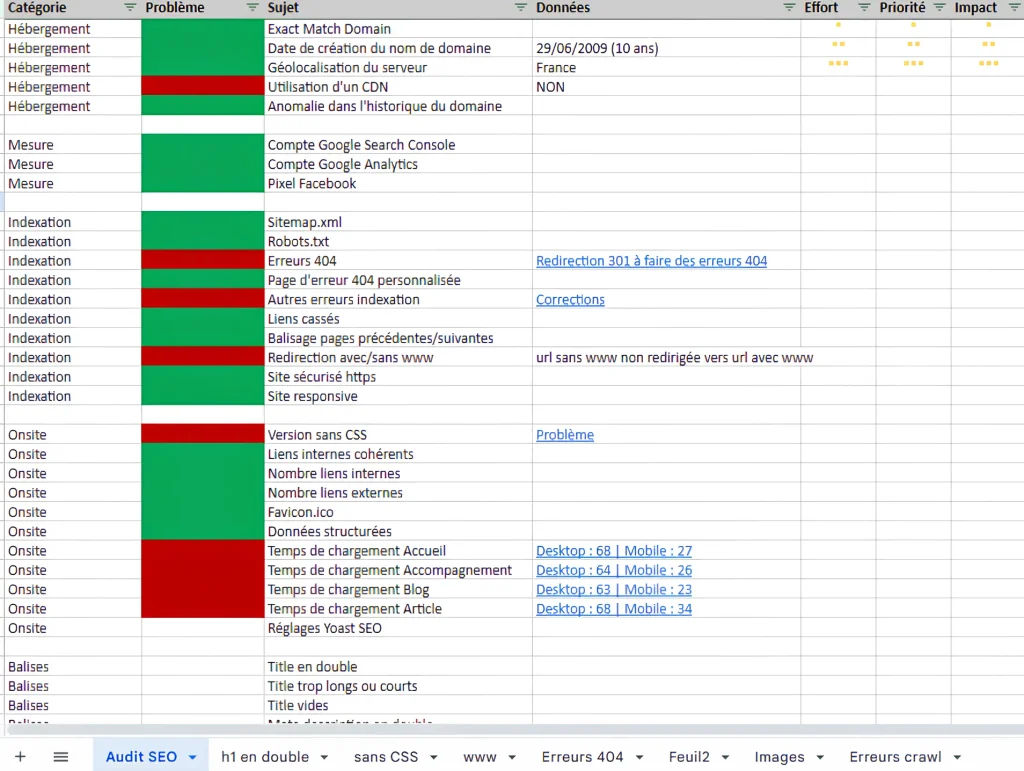Open link Redirection 301 à faire des erreurs 404
This screenshot has height=771, width=1024.
coord(651,260)
